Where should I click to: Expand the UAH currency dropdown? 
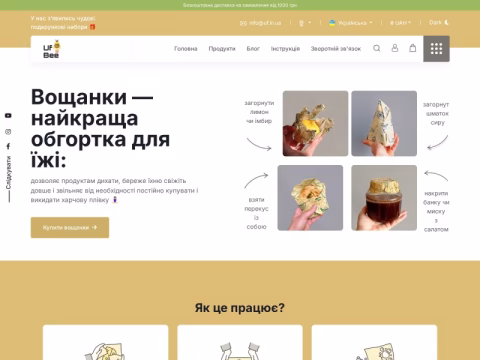pyautogui.click(x=400, y=23)
